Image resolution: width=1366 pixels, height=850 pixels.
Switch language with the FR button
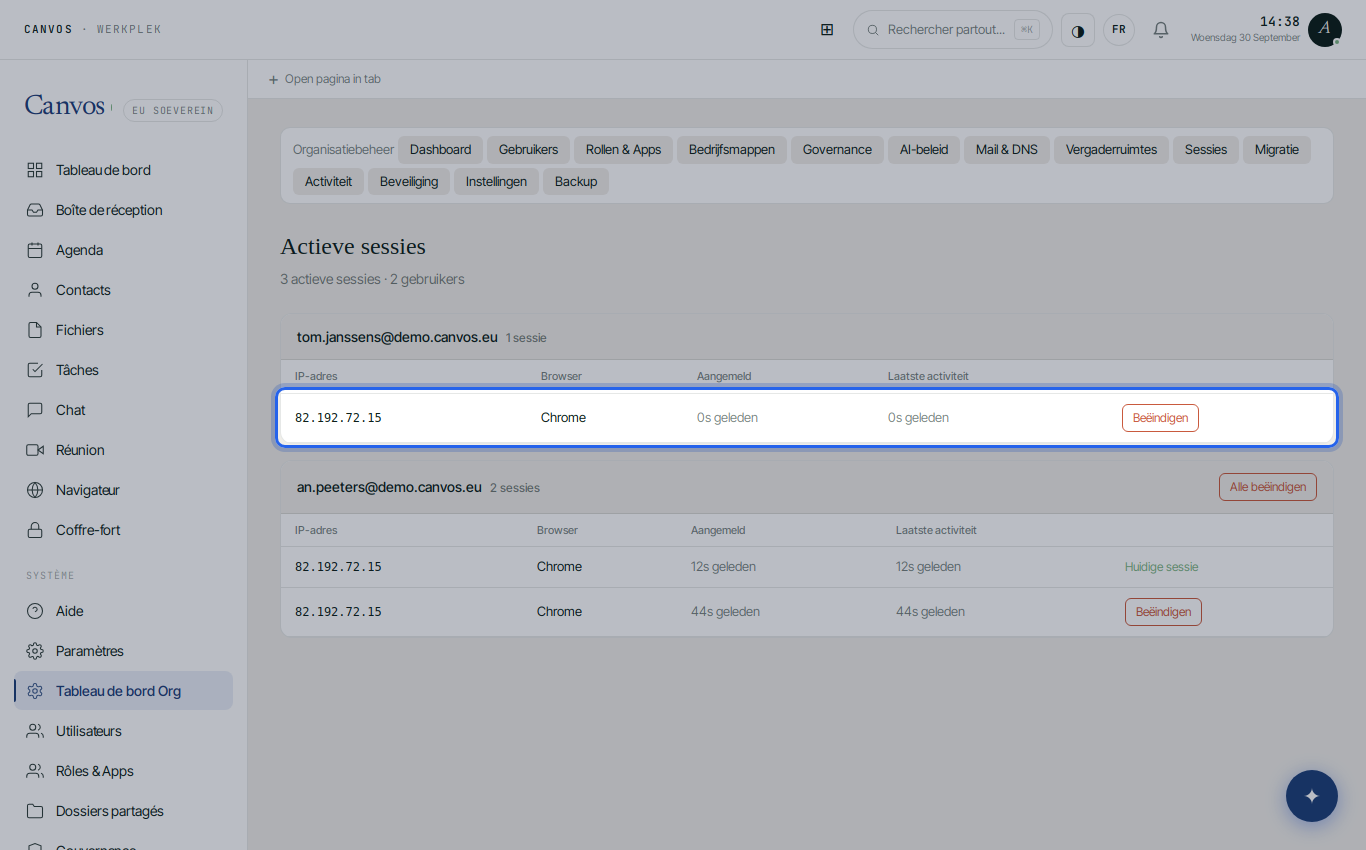1119,30
